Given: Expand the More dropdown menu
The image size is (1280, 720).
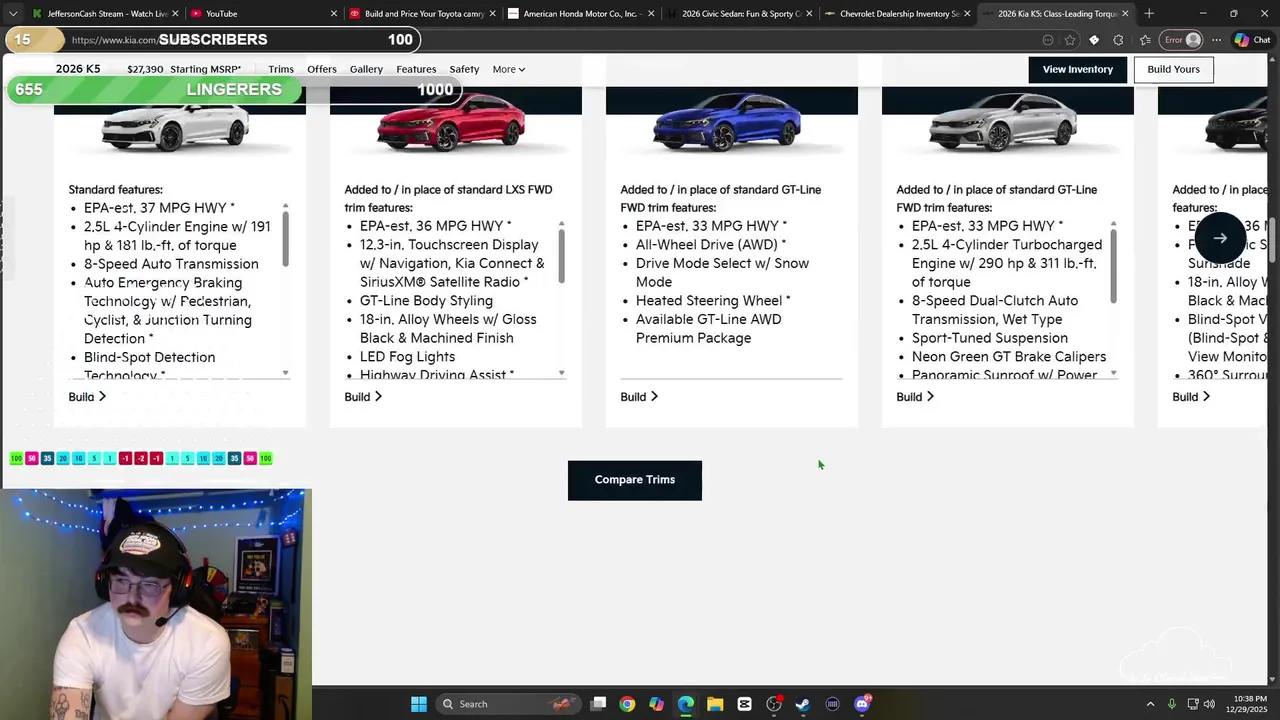Looking at the screenshot, I should (x=508, y=69).
